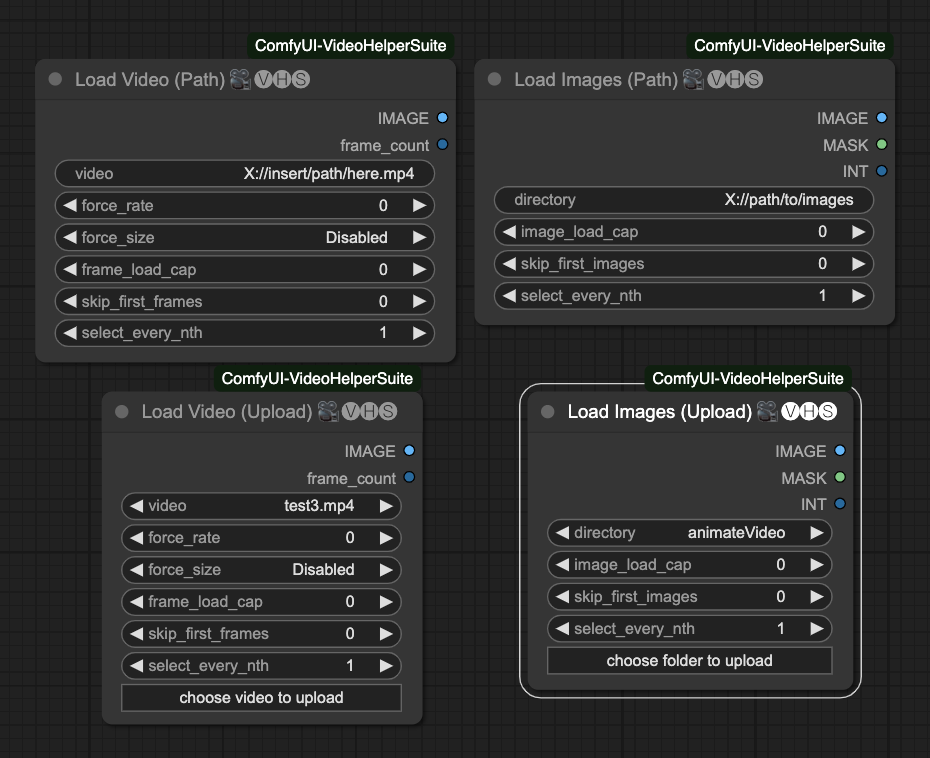
Task: Click the camera icon on Load Images (Upload) title
Action: pos(765,411)
